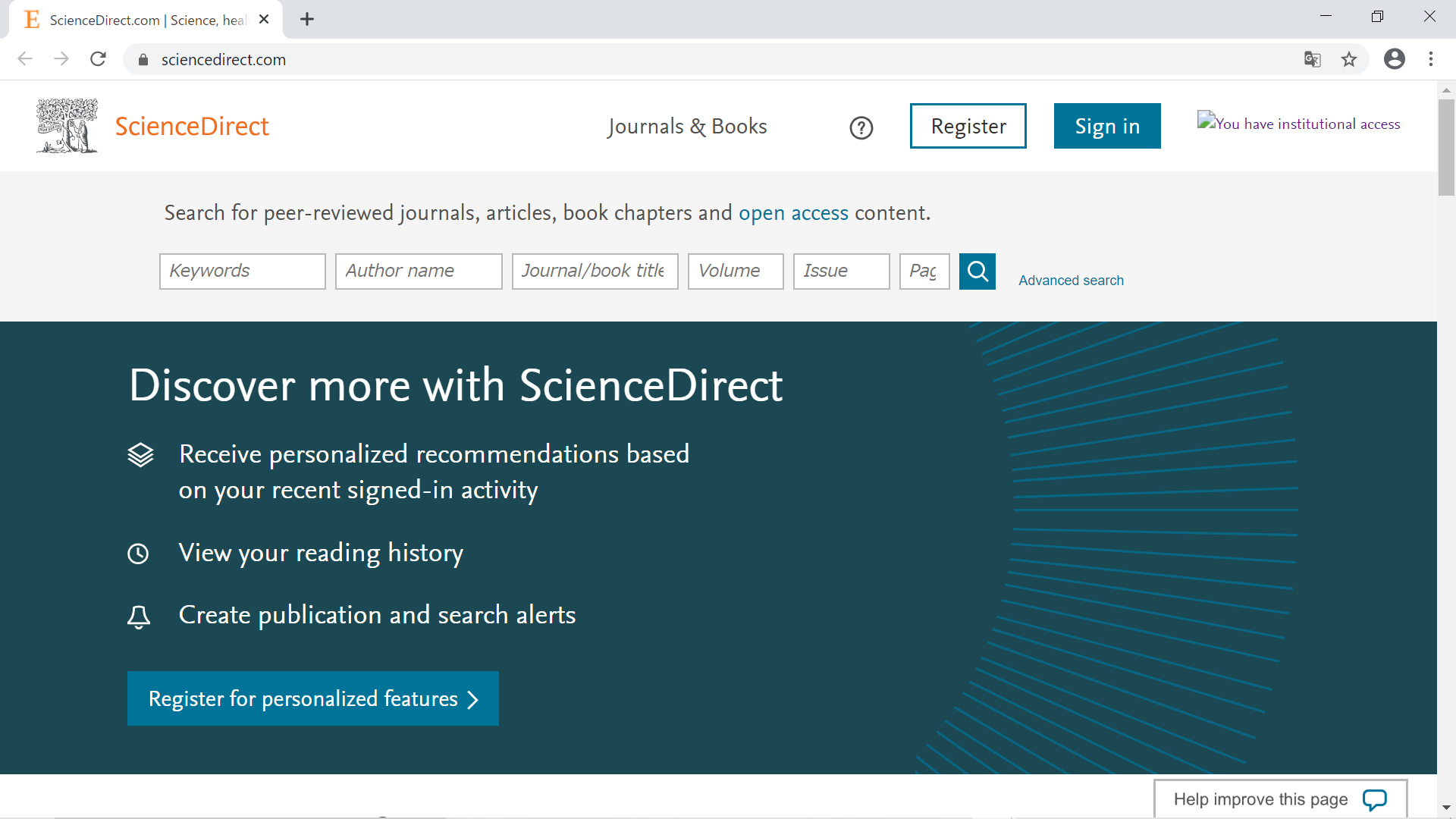The width and height of the screenshot is (1456, 819).
Task: Click the View your reading history text
Action: click(321, 553)
